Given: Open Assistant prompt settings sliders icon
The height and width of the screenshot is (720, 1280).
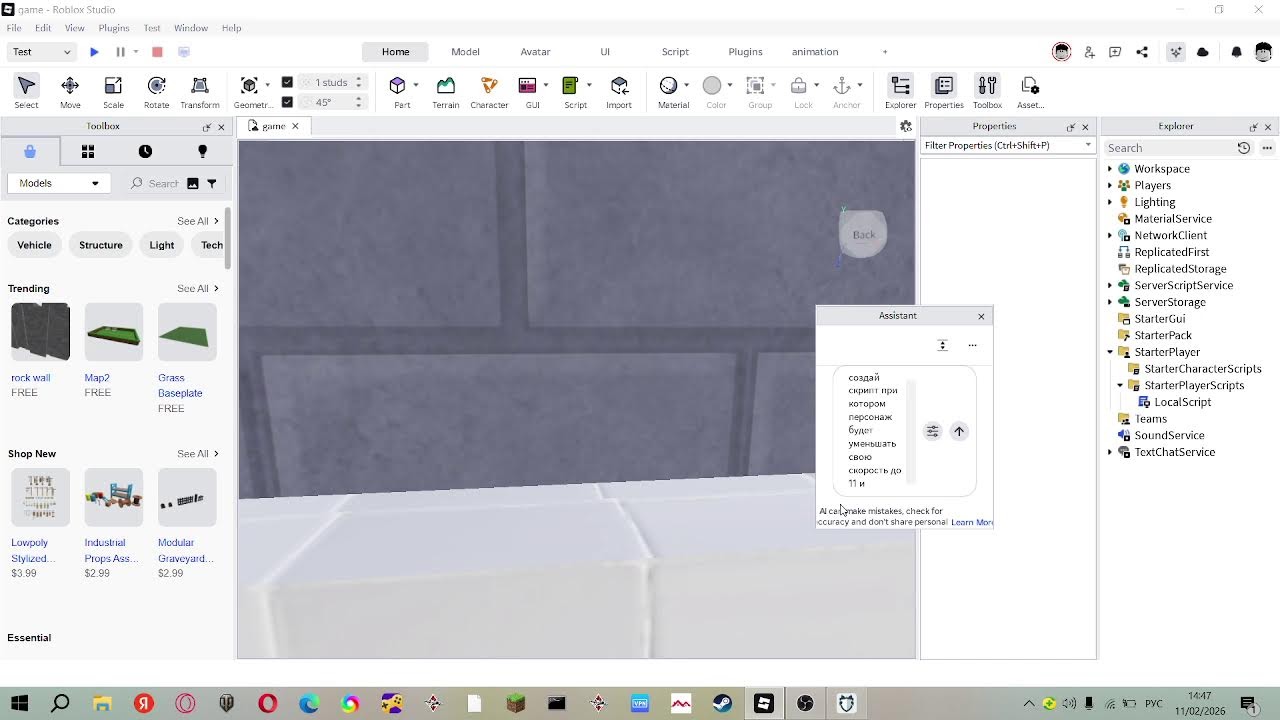Looking at the screenshot, I should tap(932, 431).
